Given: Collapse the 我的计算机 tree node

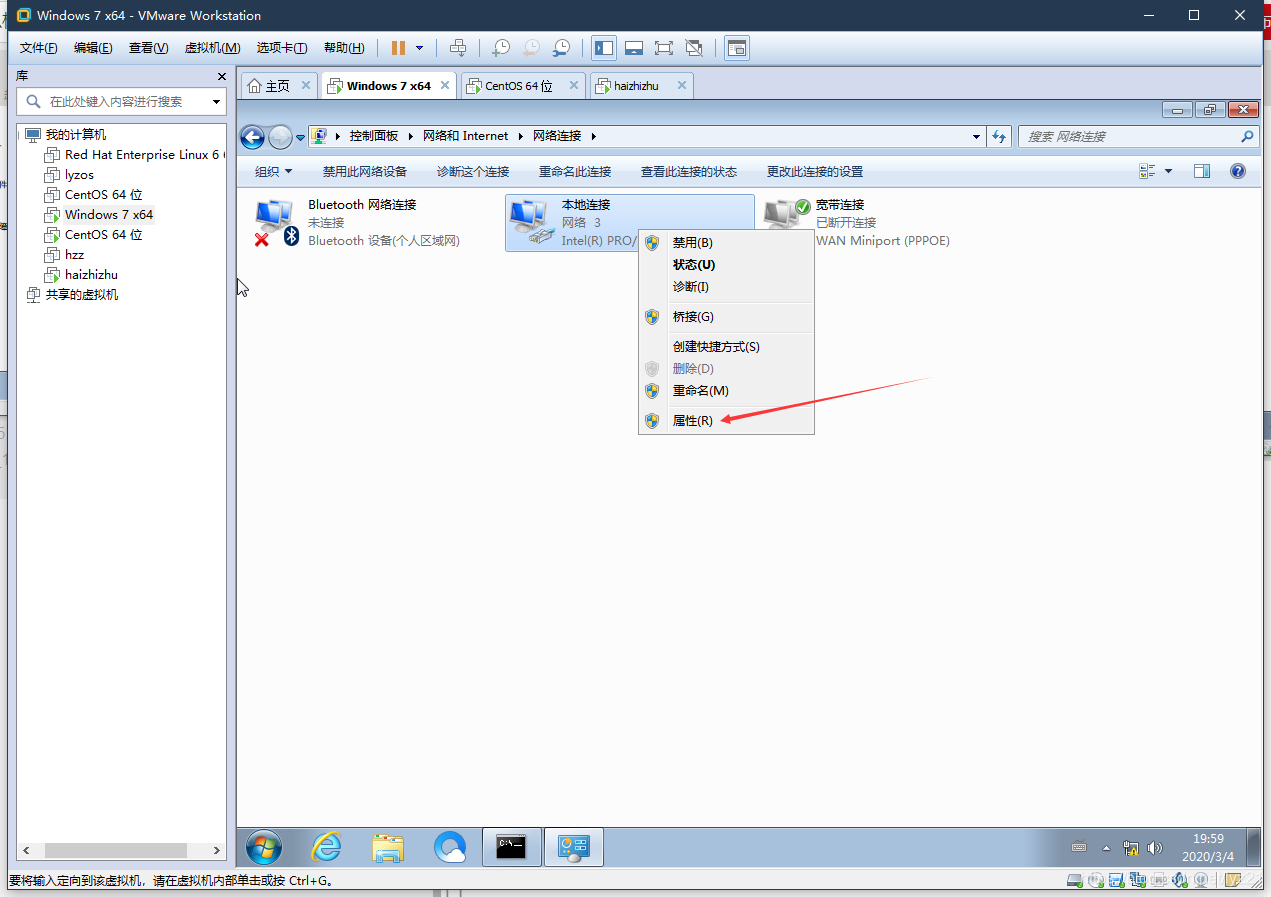Looking at the screenshot, I should (18, 134).
